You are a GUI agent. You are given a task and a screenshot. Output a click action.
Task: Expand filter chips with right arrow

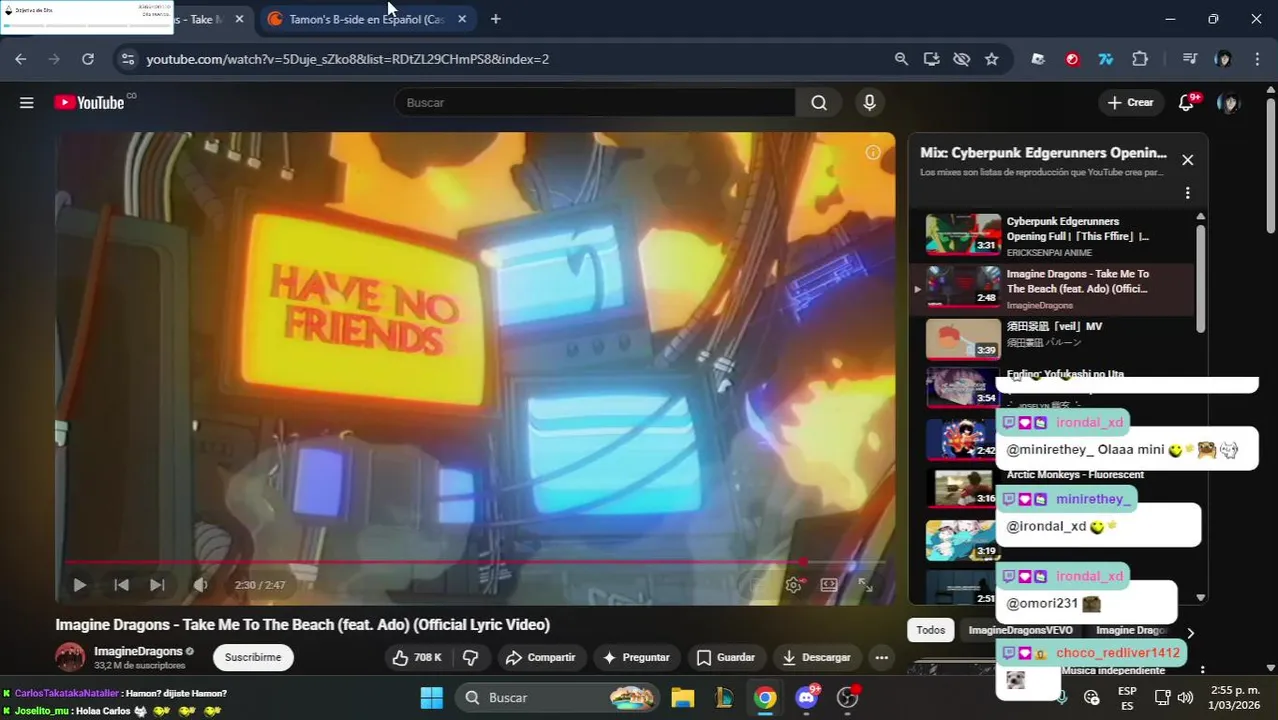[1190, 632]
